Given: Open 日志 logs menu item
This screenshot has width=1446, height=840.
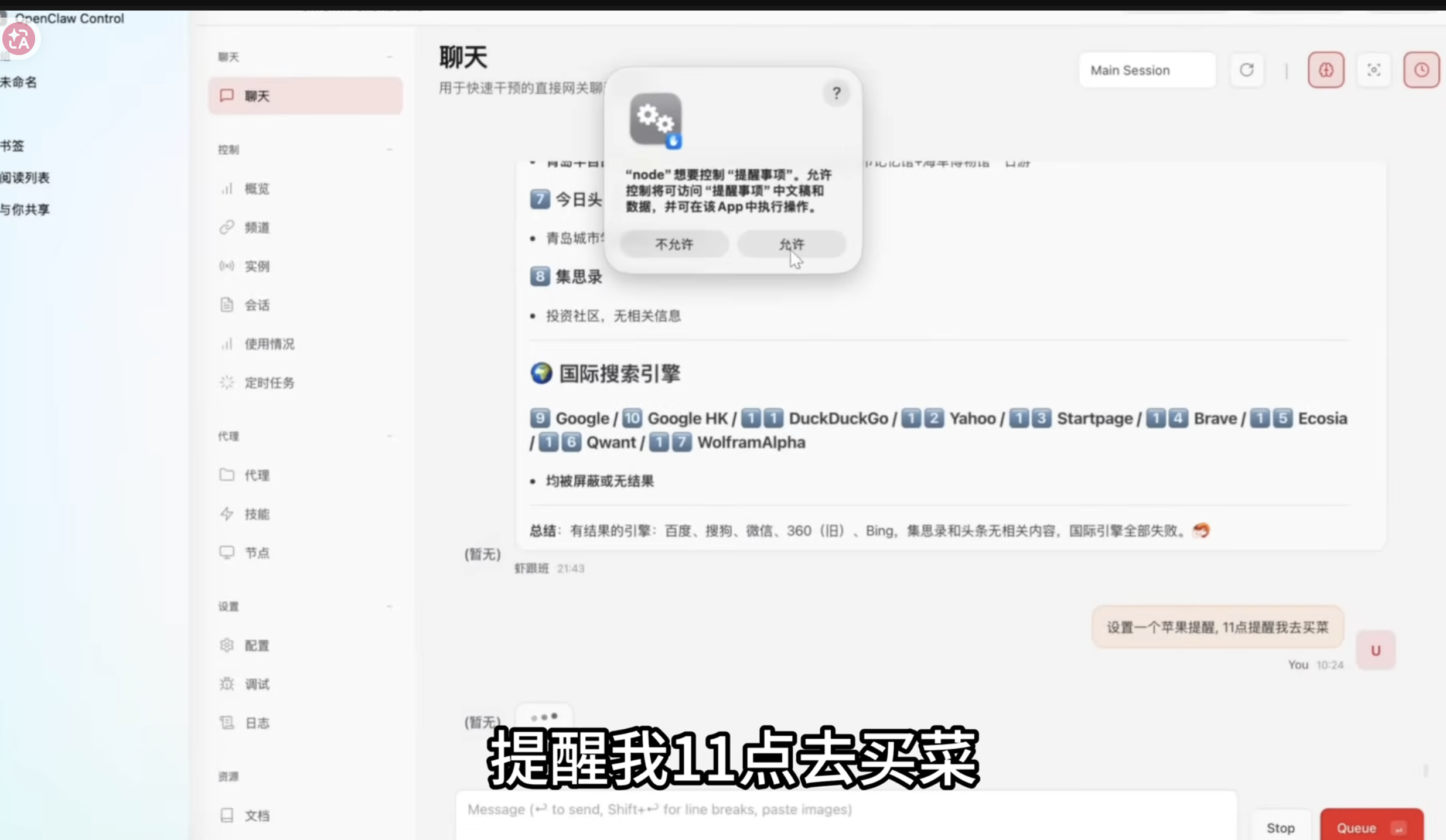Looking at the screenshot, I should pyautogui.click(x=257, y=723).
